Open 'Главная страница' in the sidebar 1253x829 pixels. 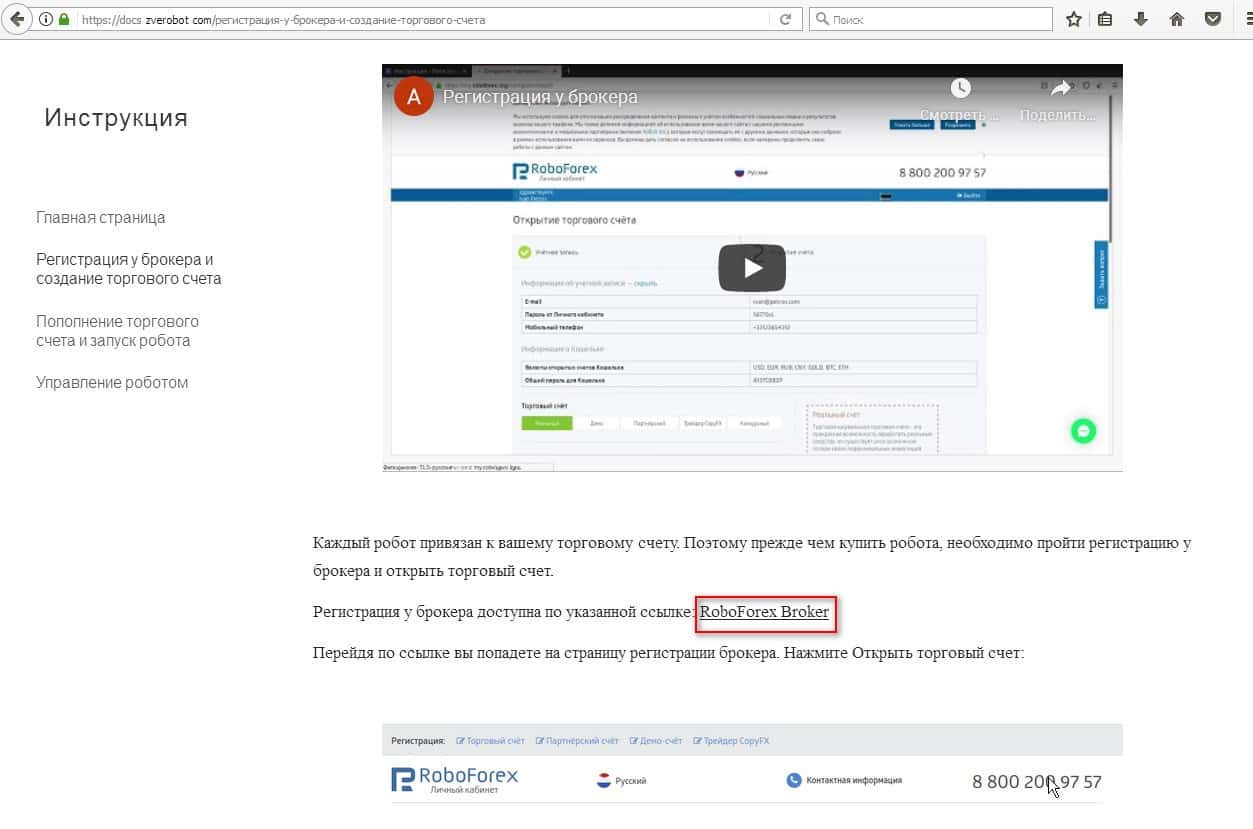[x=101, y=217]
